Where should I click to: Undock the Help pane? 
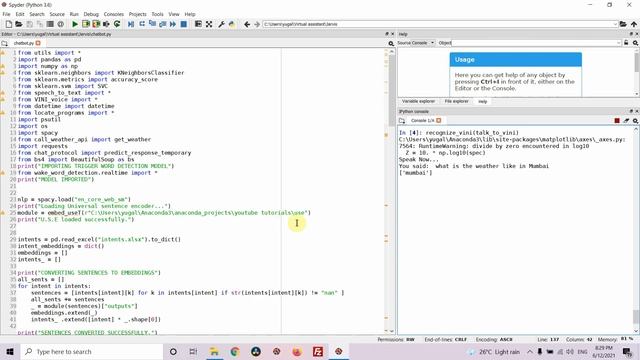[631, 34]
